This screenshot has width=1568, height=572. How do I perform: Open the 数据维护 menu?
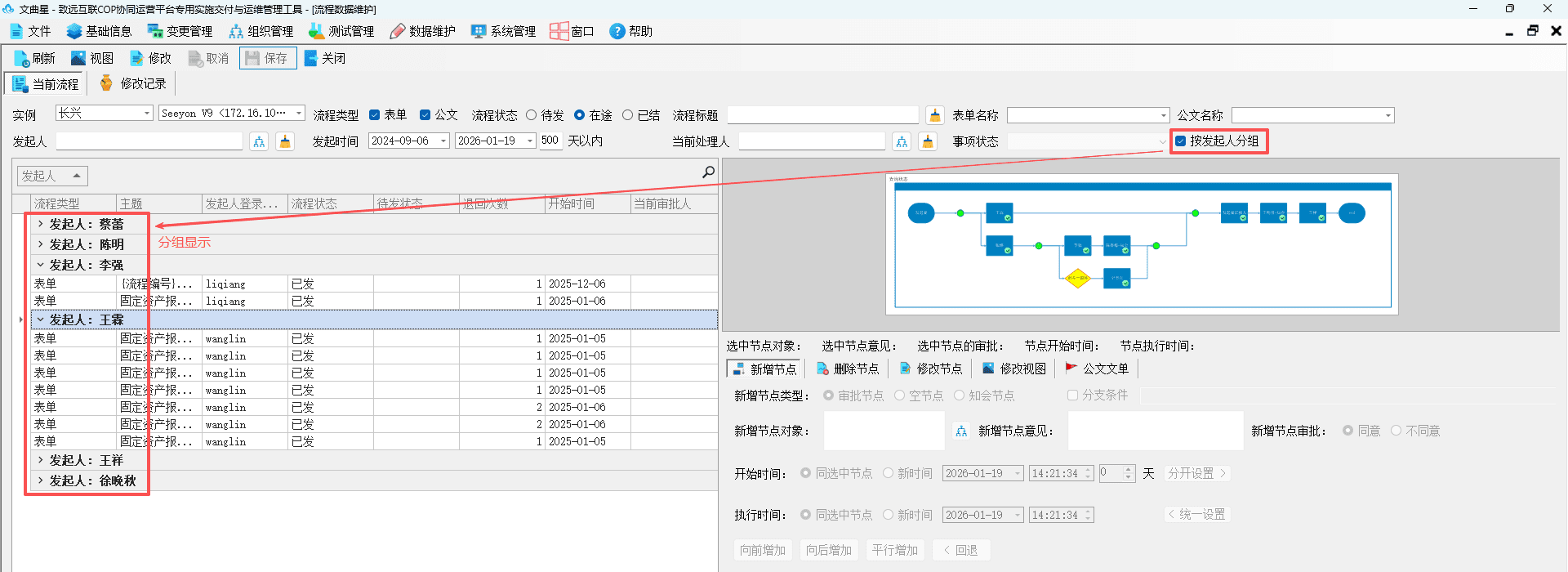click(422, 31)
